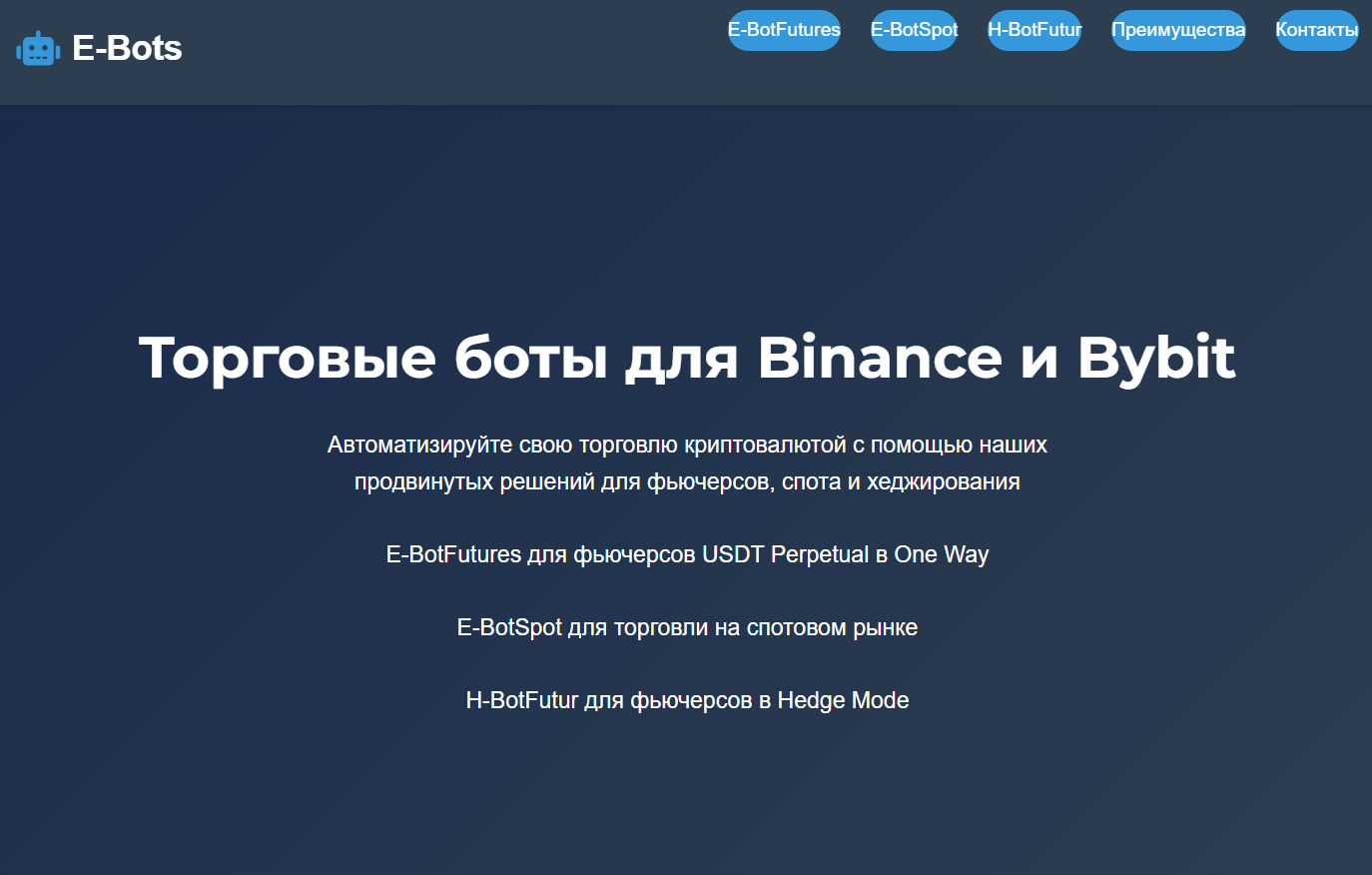Click the blue robot logo icon
This screenshot has width=1372, height=875.
38,49
